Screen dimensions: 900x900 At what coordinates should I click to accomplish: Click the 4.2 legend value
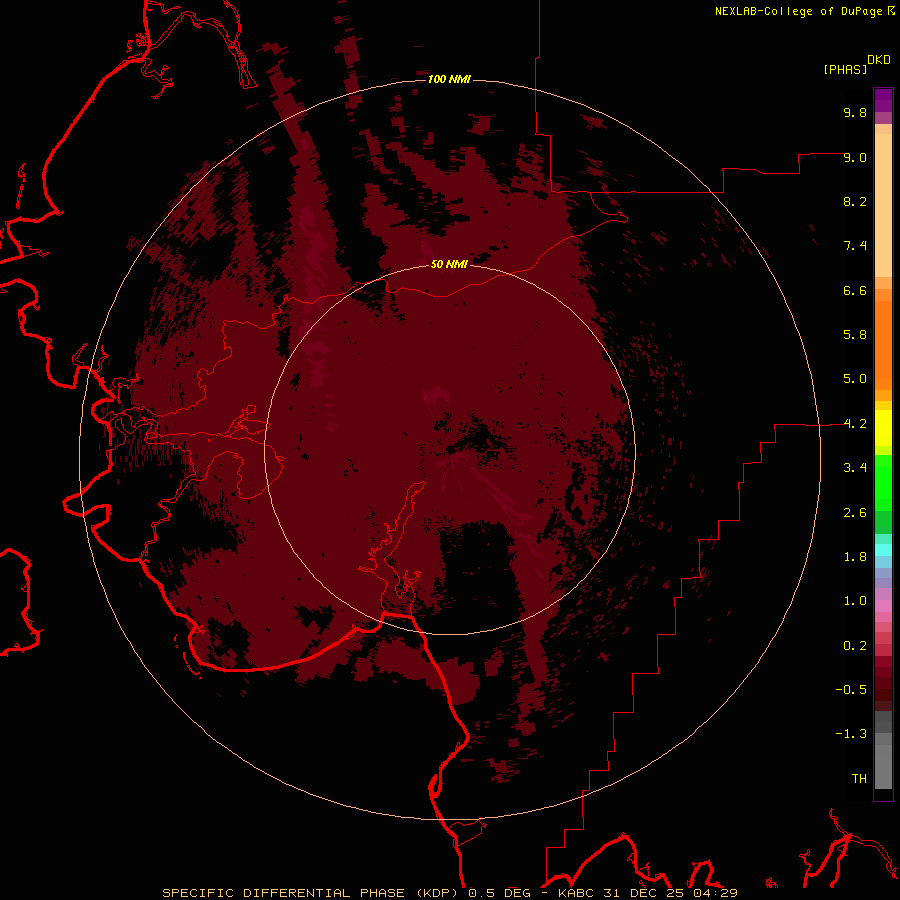[855, 424]
